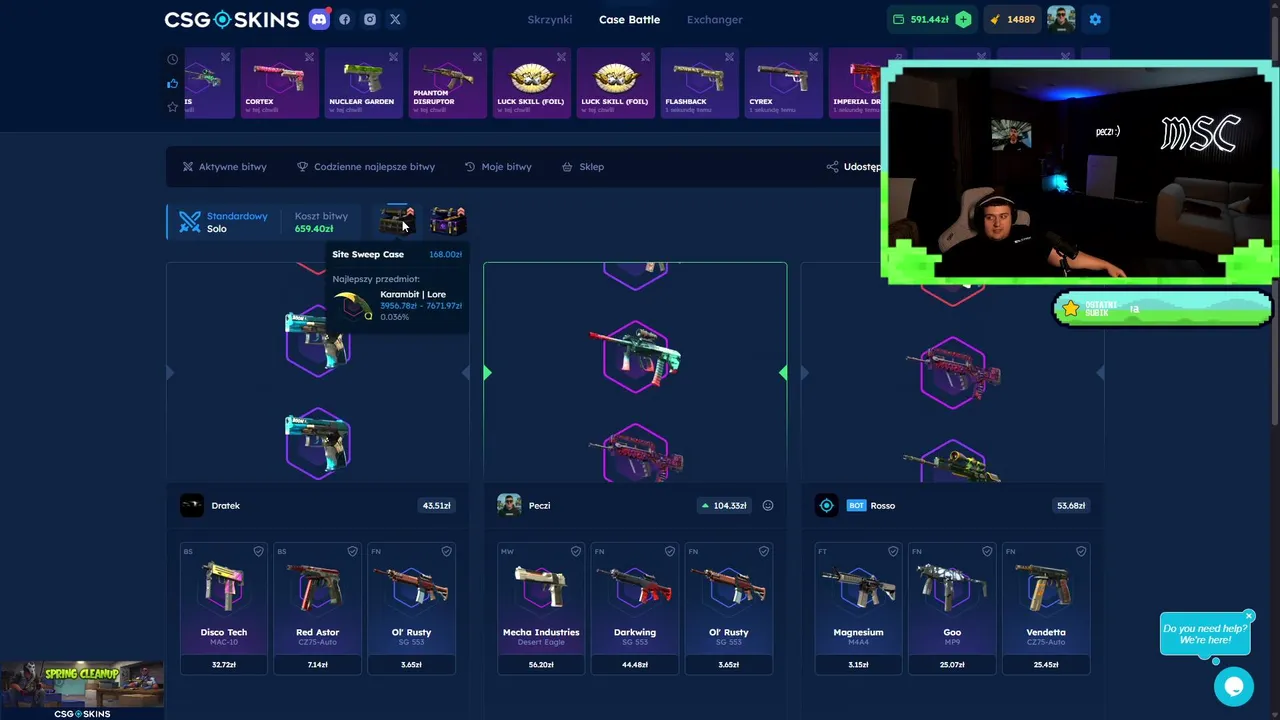Open the Facebook social icon
Viewport: 1280px width, 720px height.
(x=345, y=19)
